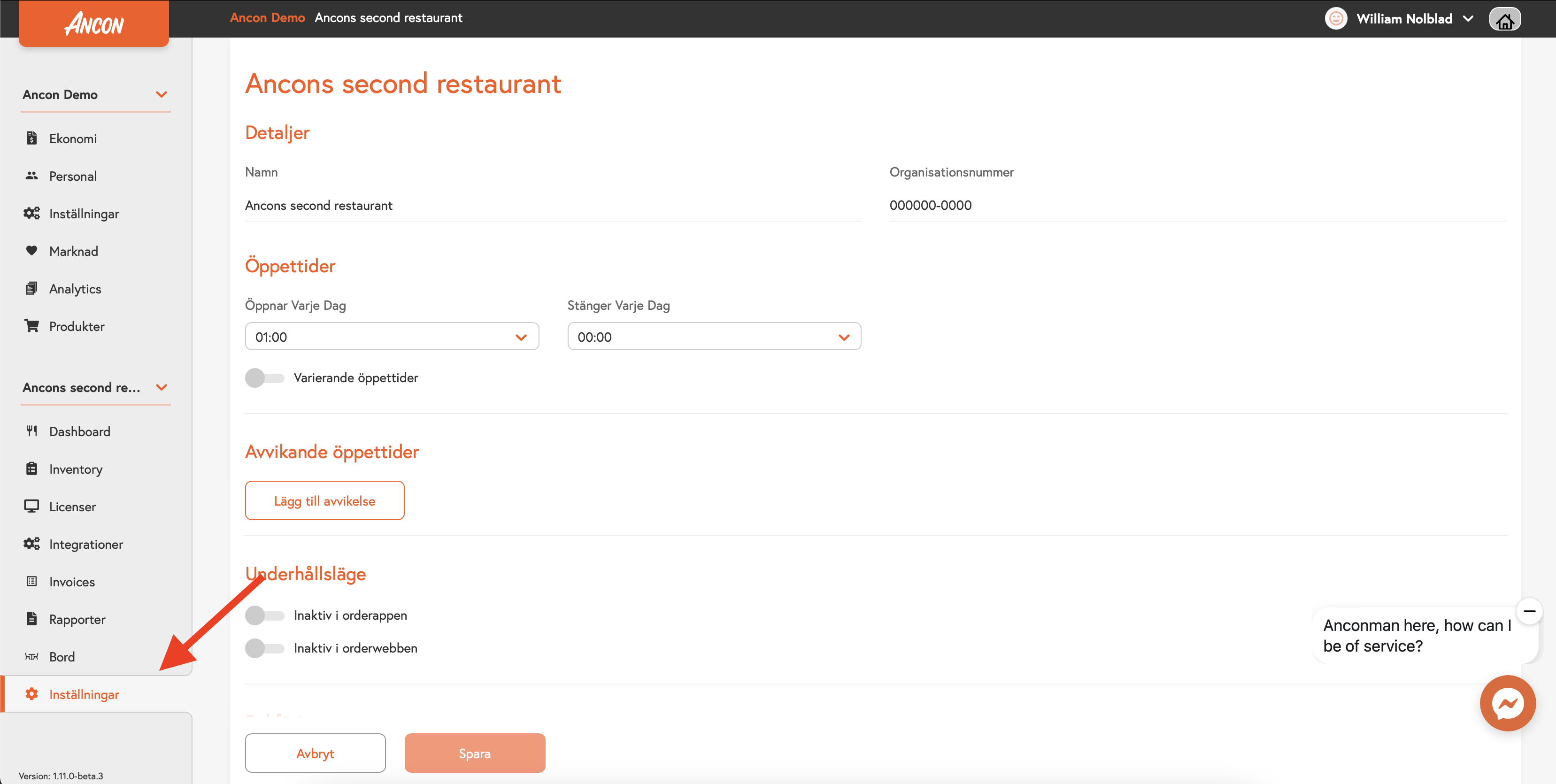Click the Namn input field
The height and width of the screenshot is (784, 1556).
552,205
